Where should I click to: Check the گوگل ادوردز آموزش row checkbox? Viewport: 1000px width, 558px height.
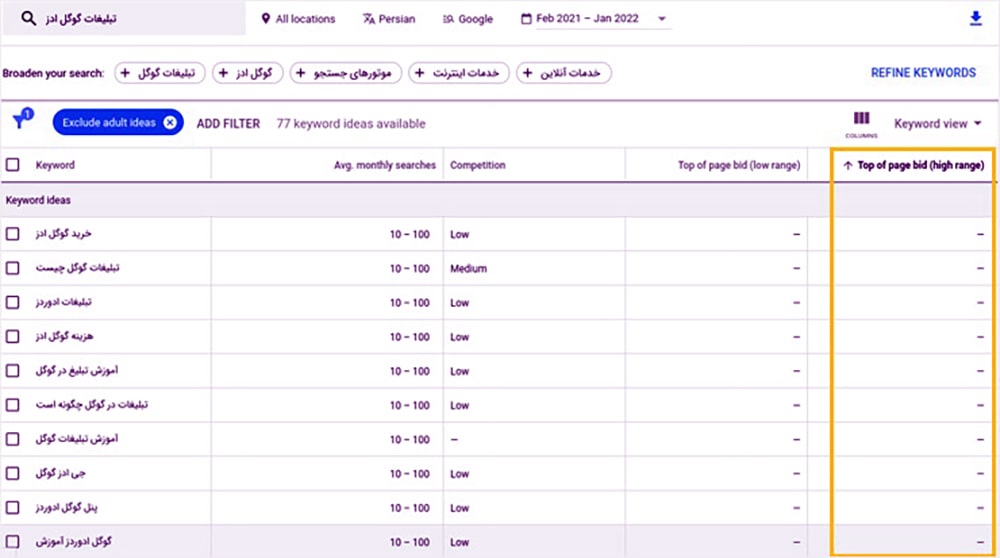point(13,541)
